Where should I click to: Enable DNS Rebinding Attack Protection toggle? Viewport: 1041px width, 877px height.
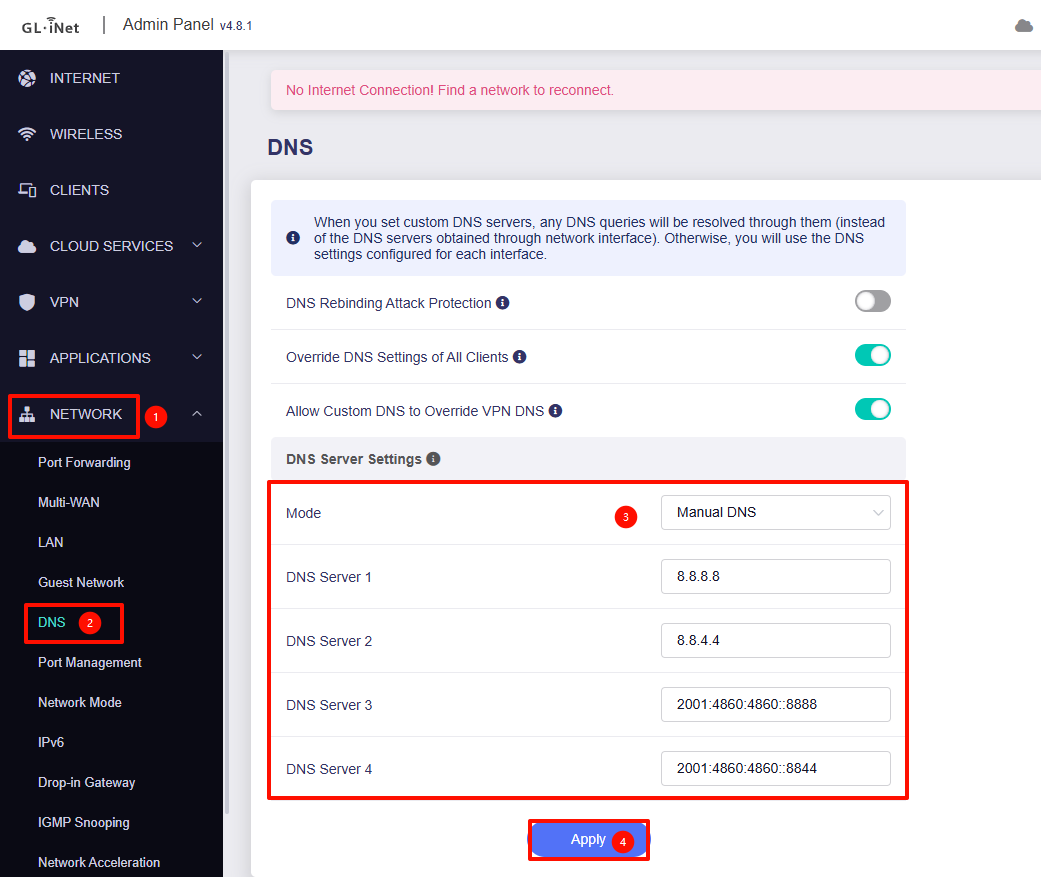(872, 301)
